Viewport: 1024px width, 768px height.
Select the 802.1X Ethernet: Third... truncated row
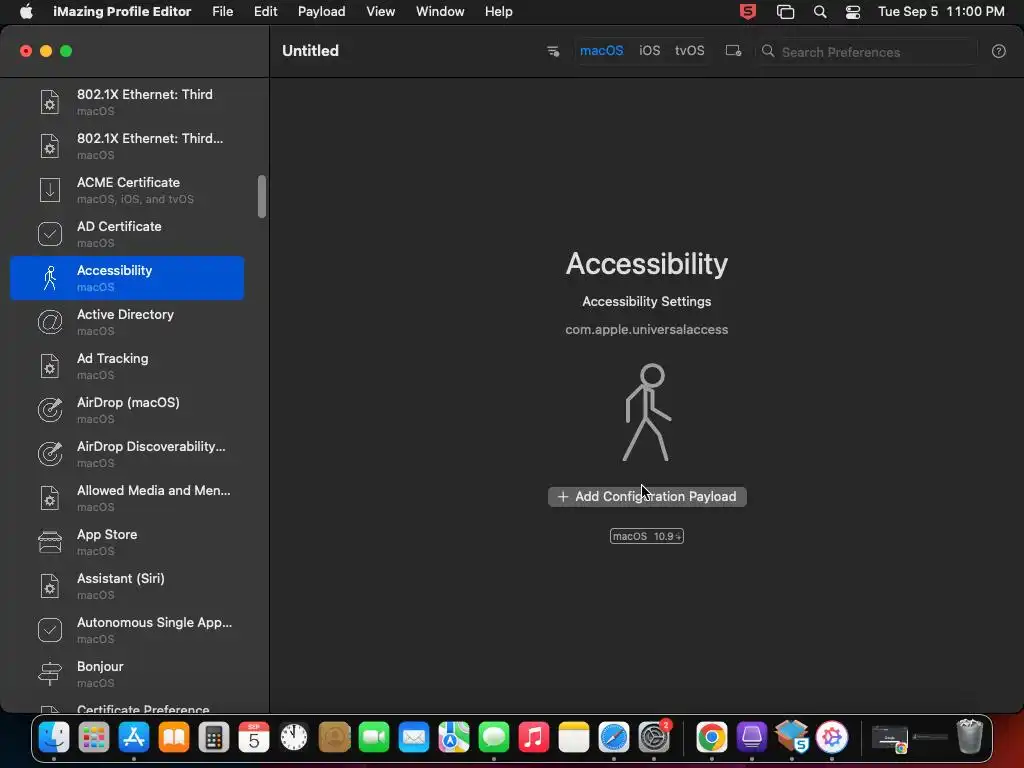(x=127, y=146)
